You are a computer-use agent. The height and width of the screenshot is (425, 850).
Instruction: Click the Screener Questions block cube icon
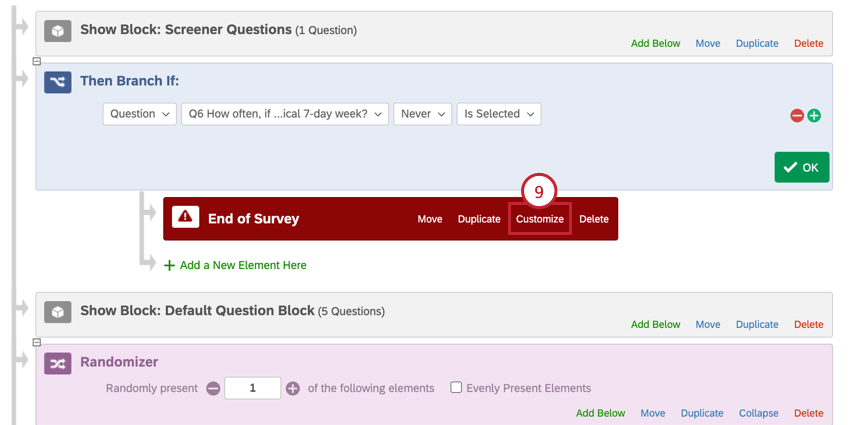(x=58, y=31)
